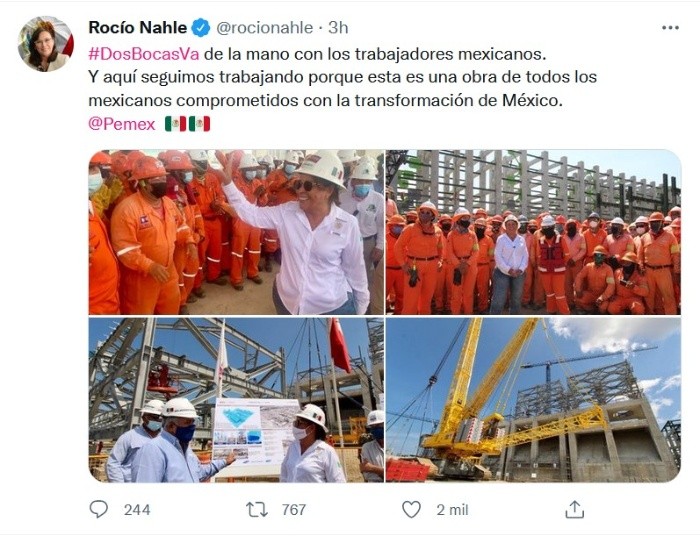700x536 pixels.
Task: Click the reply speech bubble icon
Action: pos(99,509)
